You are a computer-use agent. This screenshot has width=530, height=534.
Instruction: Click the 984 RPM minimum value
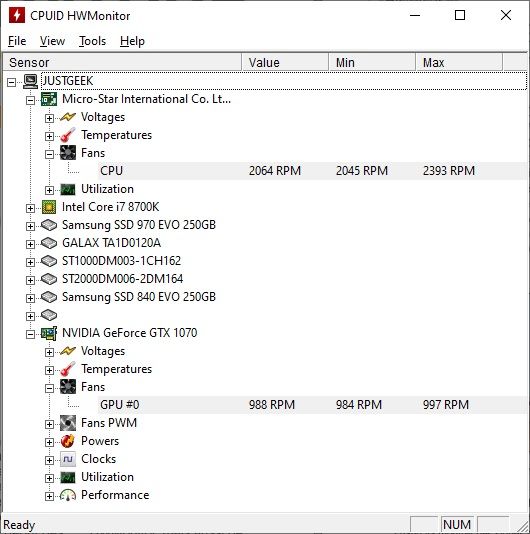[359, 405]
